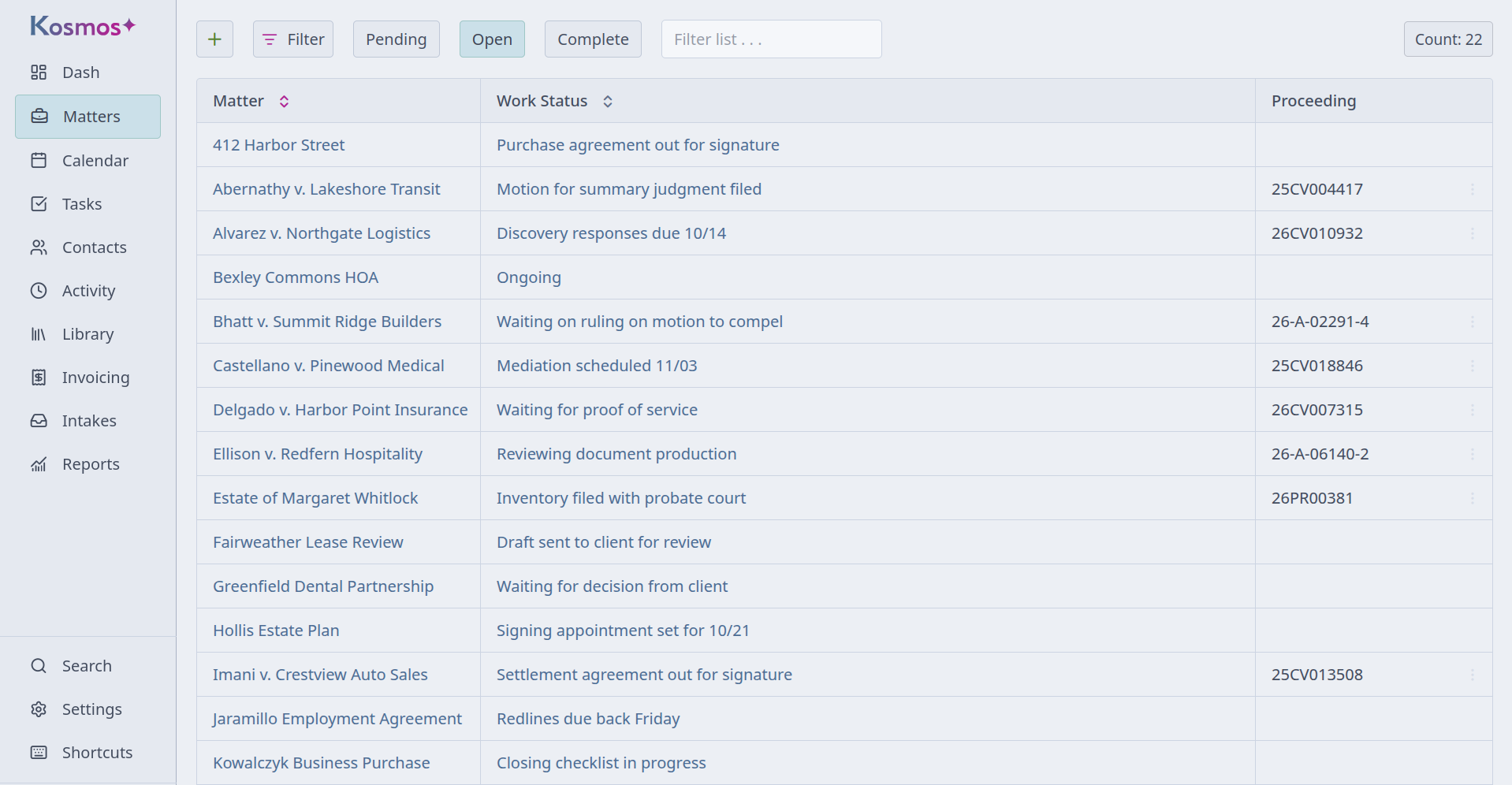This screenshot has height=785, width=1512.
Task: Click the Activity clock icon
Action: 39,291
